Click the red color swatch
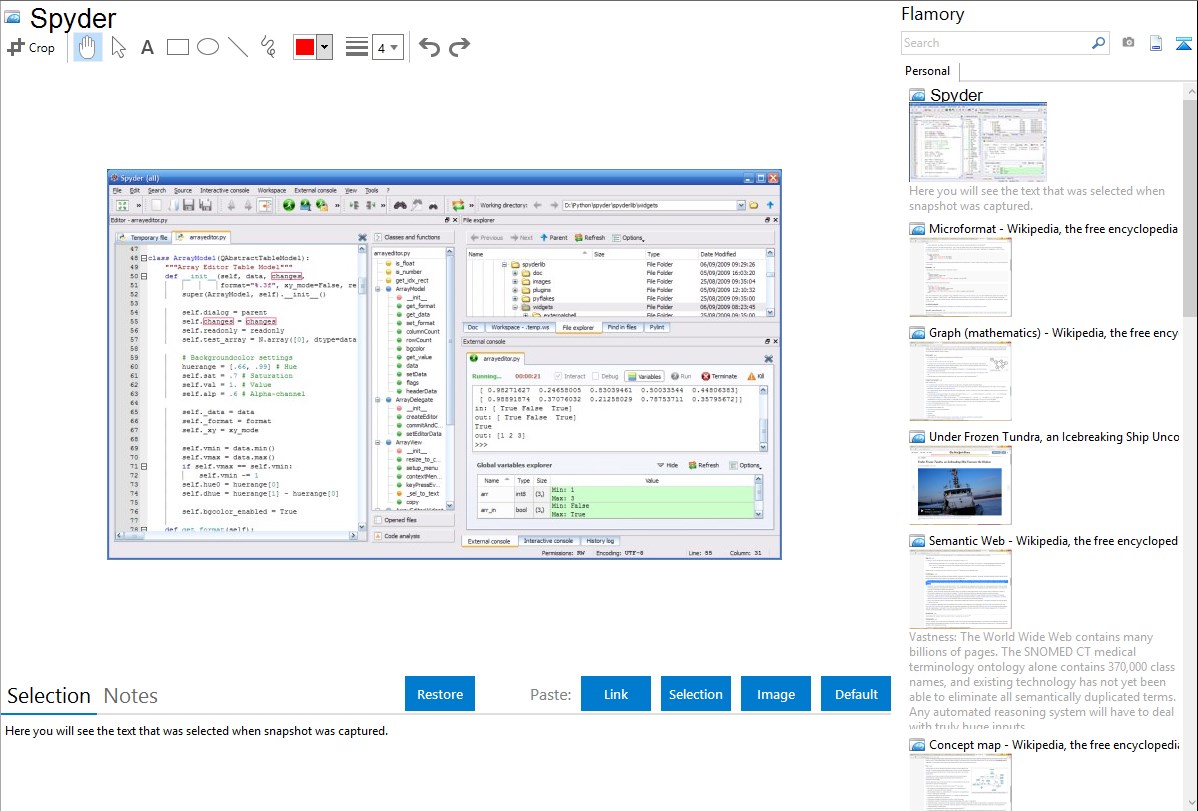This screenshot has height=811, width=1198. point(304,47)
